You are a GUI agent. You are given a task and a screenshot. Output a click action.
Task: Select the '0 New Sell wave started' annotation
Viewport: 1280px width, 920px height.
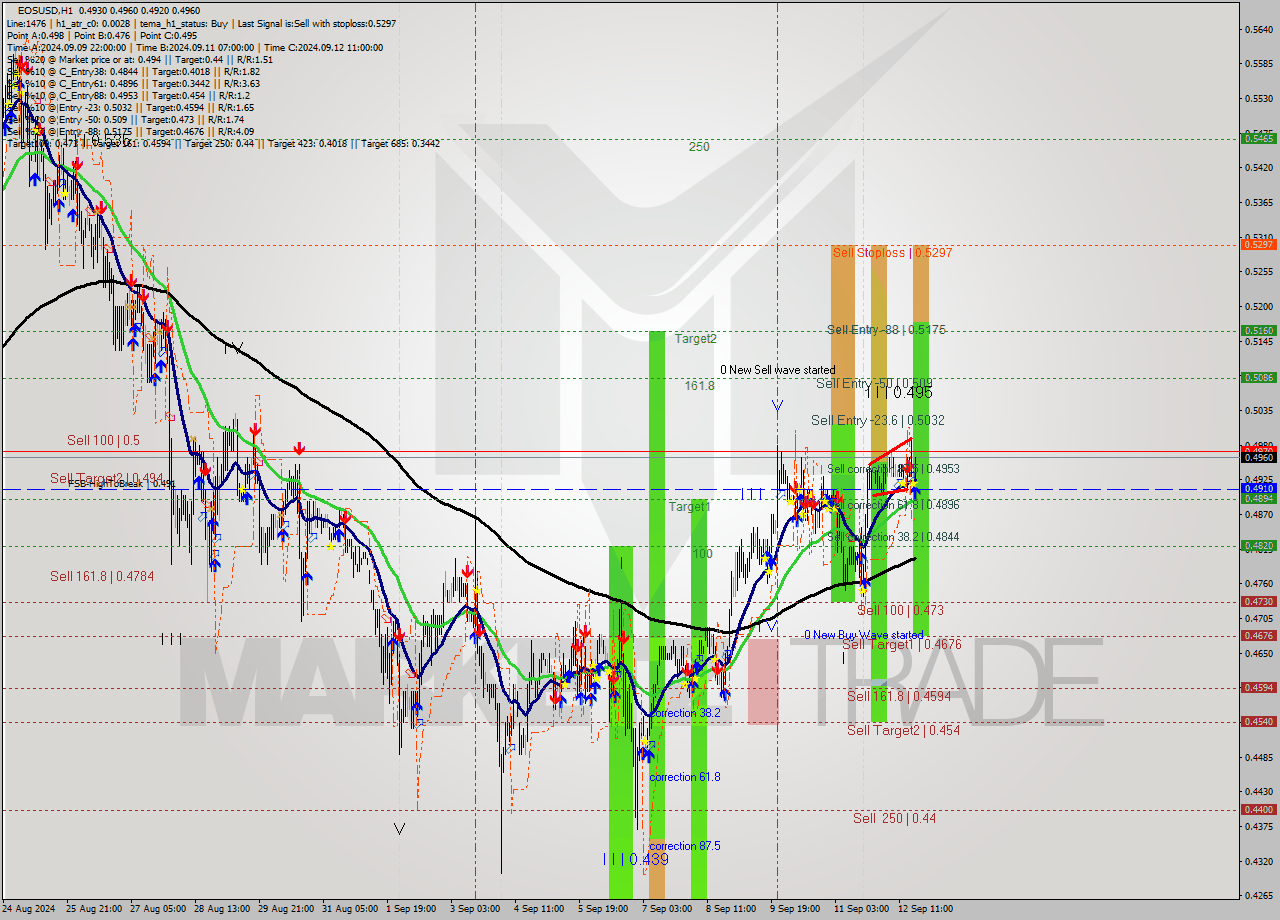pos(777,370)
